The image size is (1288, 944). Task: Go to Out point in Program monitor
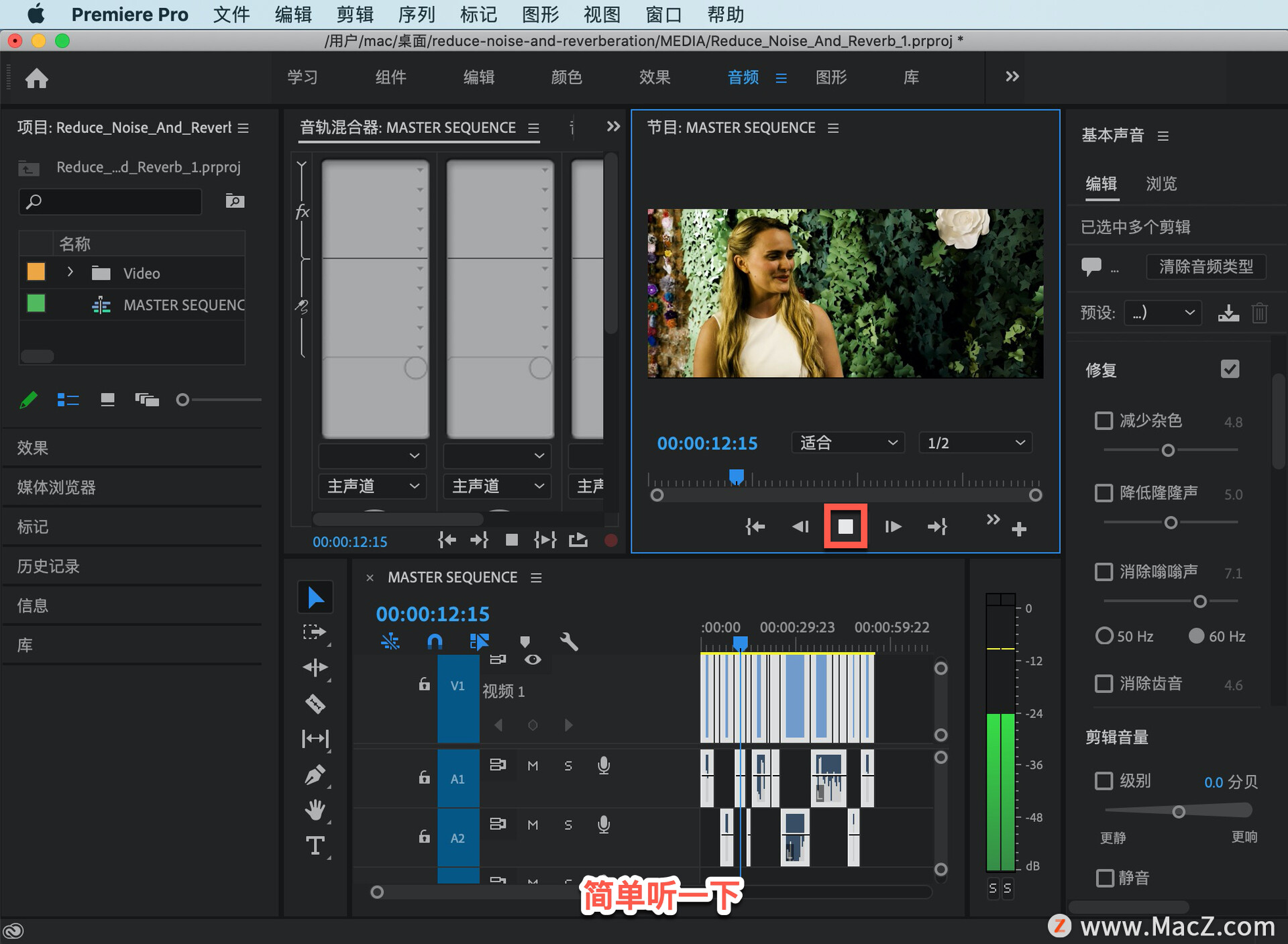click(937, 527)
